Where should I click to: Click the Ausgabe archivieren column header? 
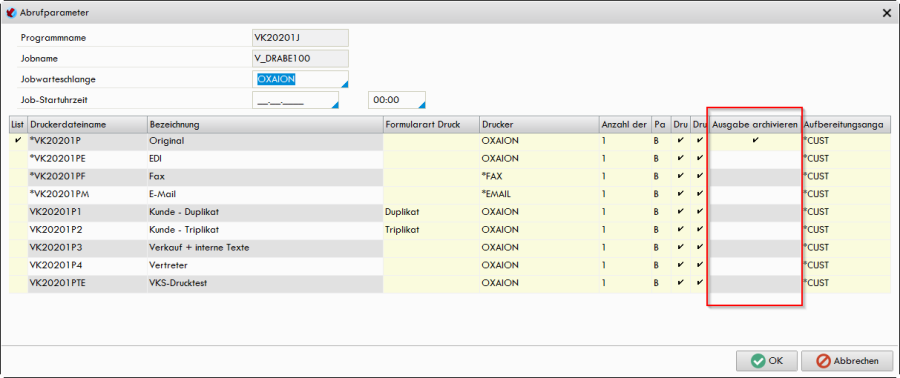click(x=755, y=124)
